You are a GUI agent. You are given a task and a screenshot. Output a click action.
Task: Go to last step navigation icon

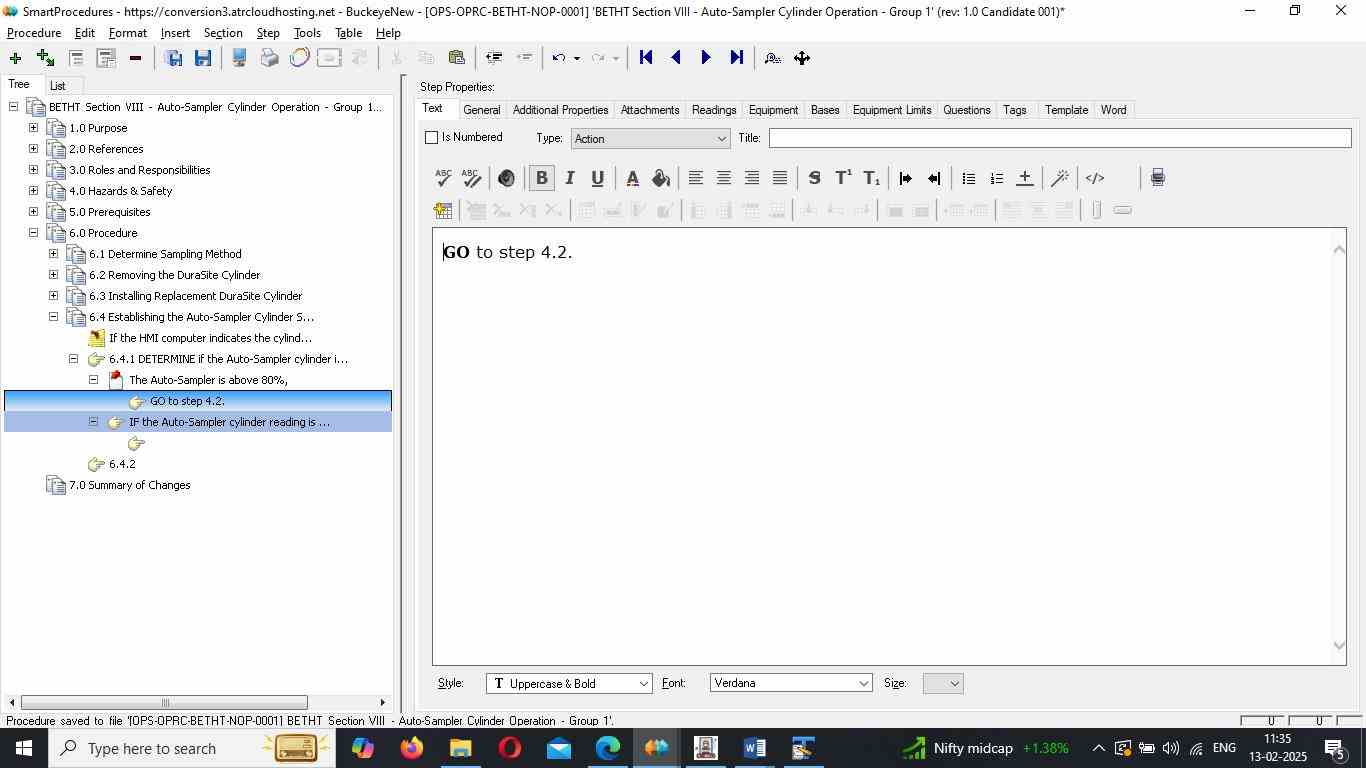tap(737, 58)
